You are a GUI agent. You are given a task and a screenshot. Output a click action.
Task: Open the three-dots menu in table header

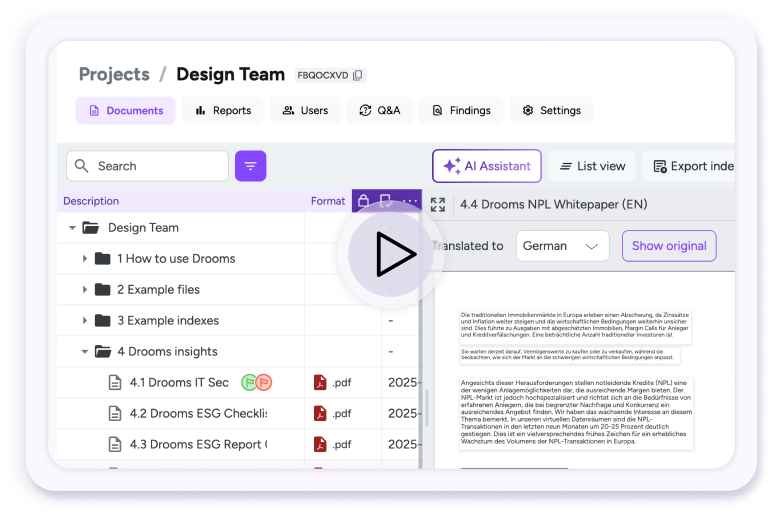coord(410,201)
